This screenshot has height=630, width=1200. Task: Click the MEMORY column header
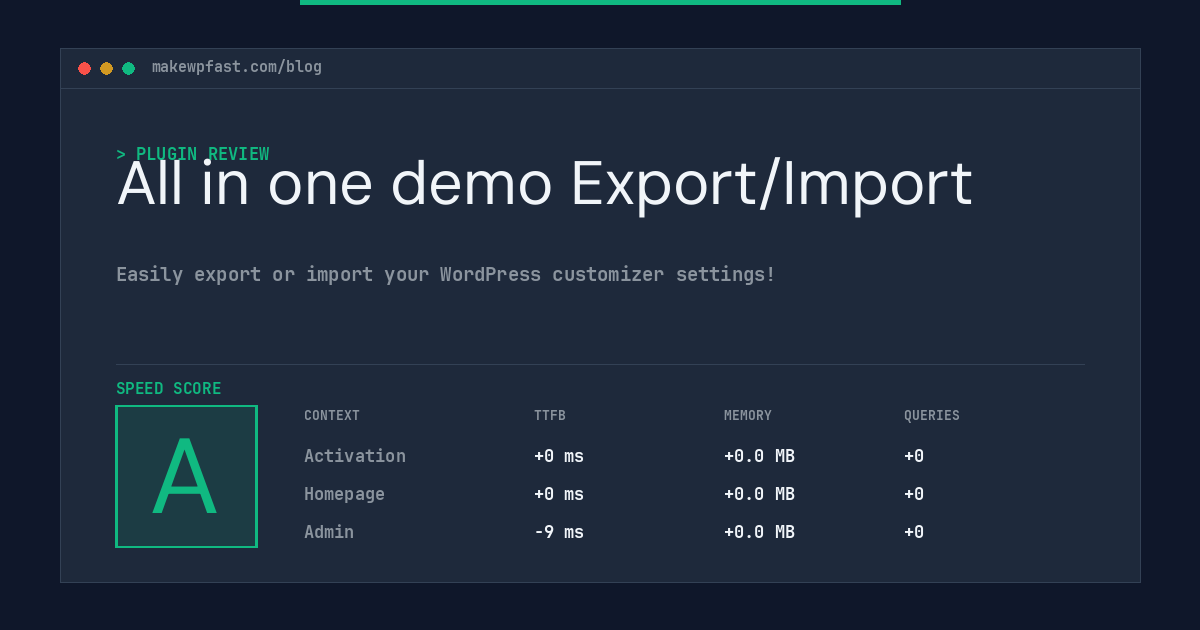tap(748, 415)
